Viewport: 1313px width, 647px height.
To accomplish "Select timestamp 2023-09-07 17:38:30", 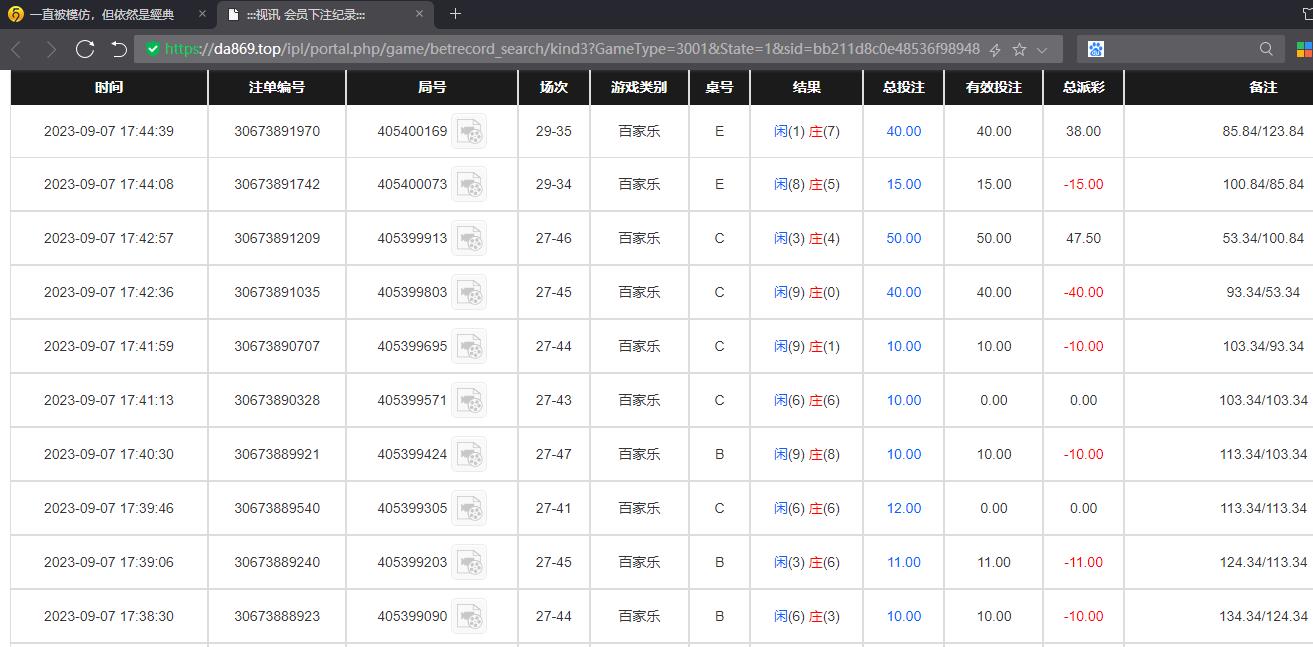I will pos(109,617).
